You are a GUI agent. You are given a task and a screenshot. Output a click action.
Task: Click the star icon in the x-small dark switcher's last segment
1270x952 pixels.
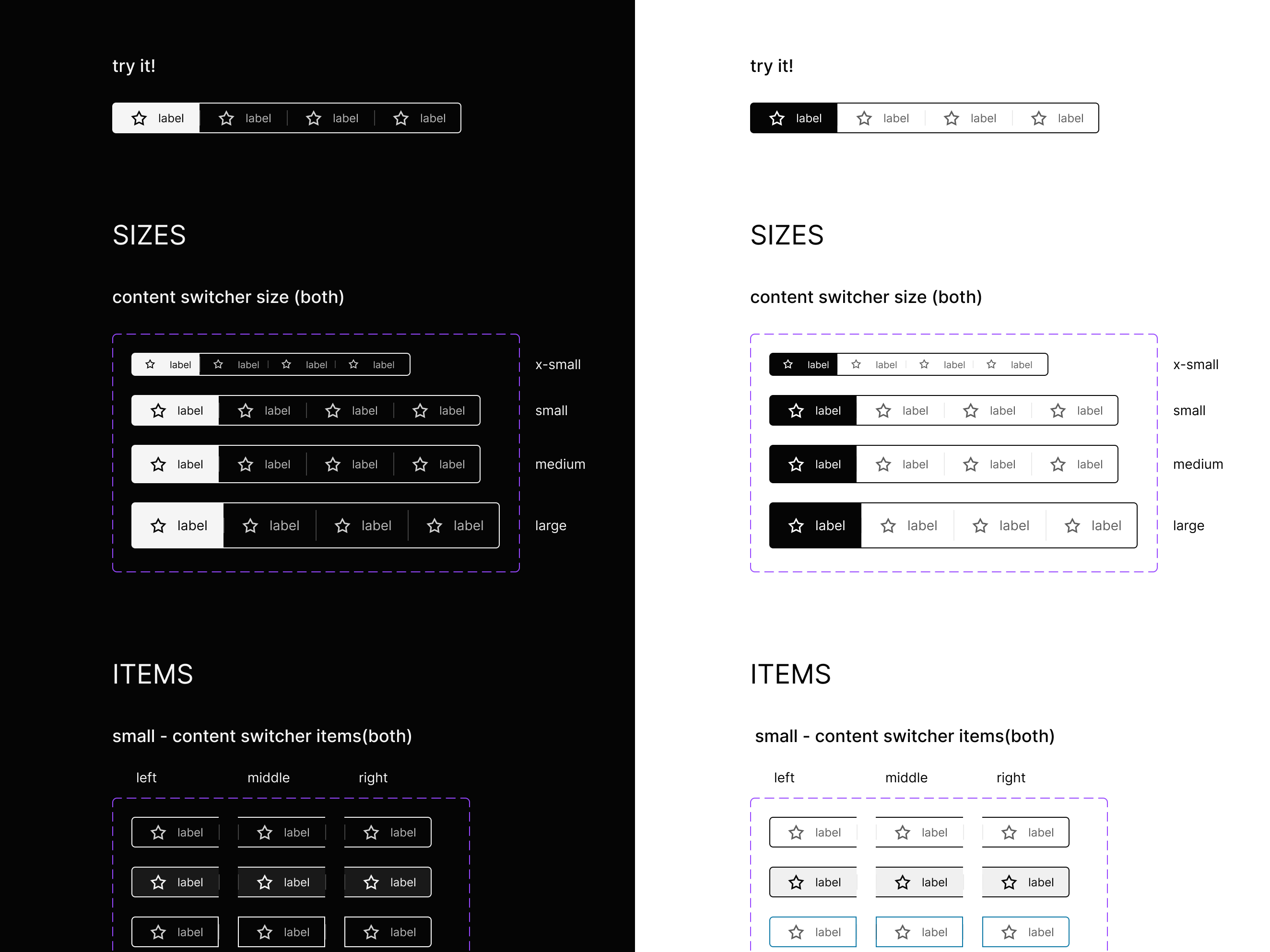pyautogui.click(x=353, y=364)
